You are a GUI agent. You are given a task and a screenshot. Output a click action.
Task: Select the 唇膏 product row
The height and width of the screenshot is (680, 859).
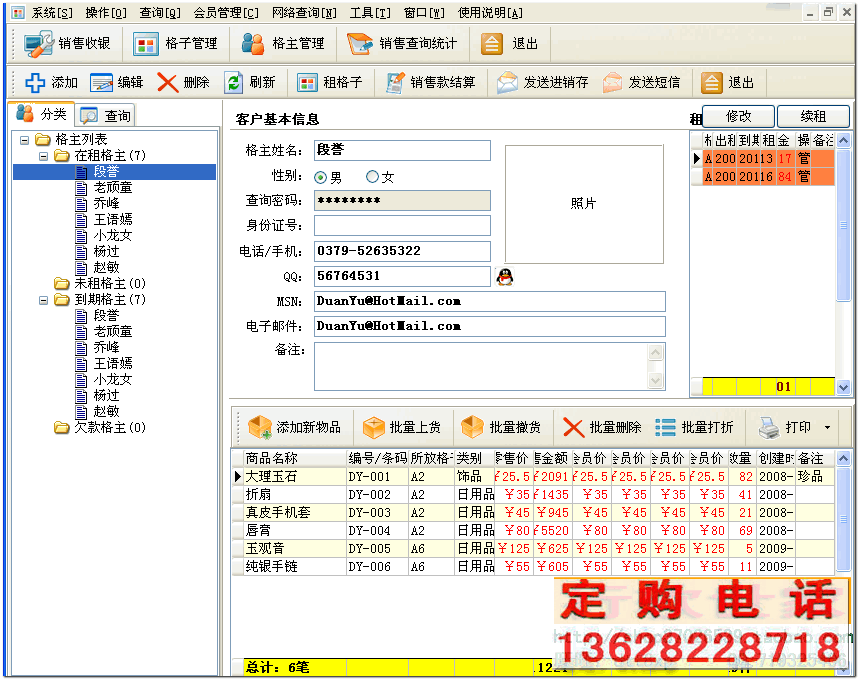534,531
